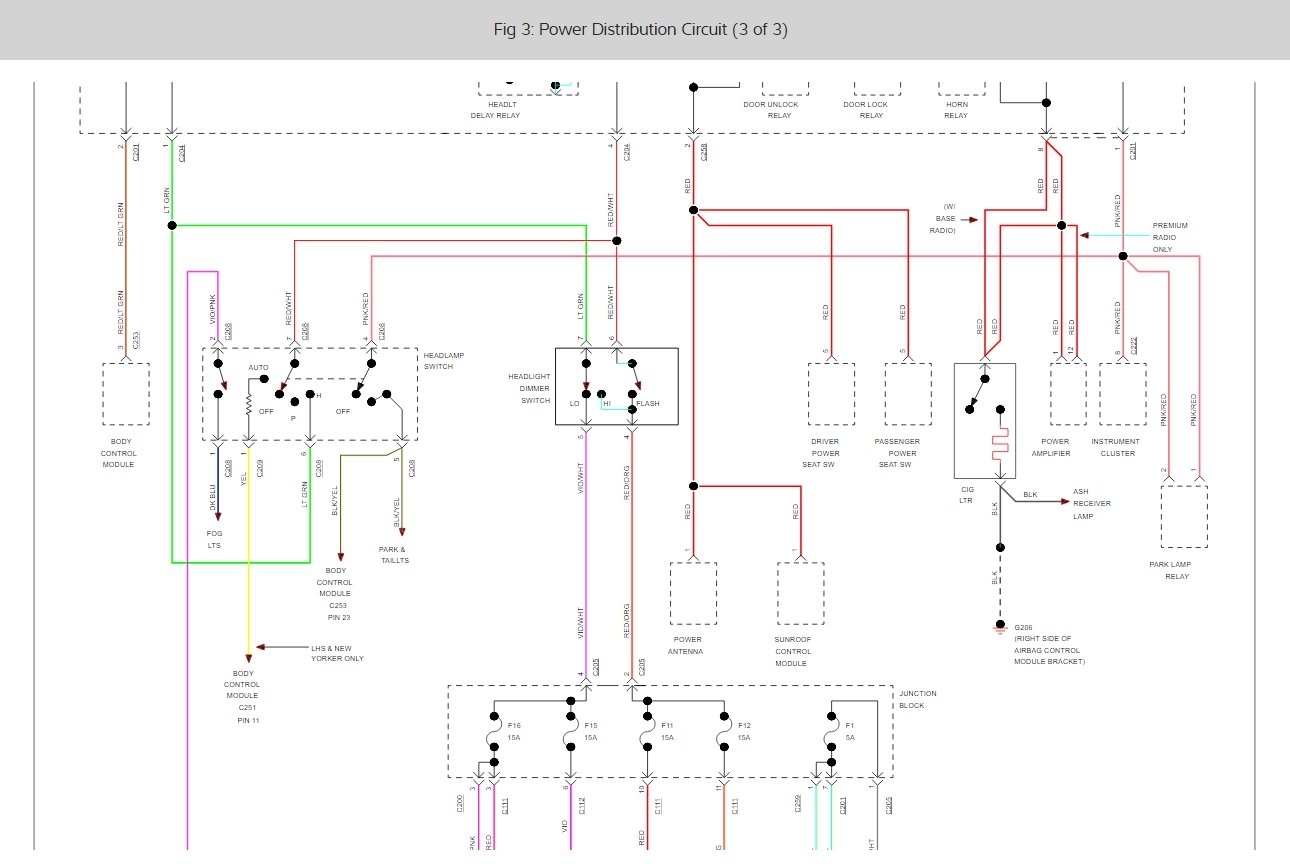Click the "Fig 3: Power Distribution Circuit" title

click(641, 29)
